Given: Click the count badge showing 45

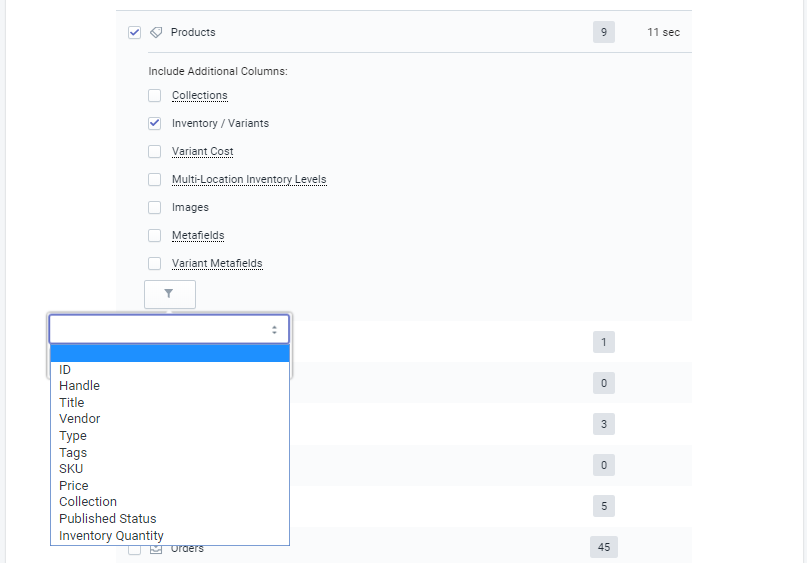Looking at the screenshot, I should click(x=604, y=547).
